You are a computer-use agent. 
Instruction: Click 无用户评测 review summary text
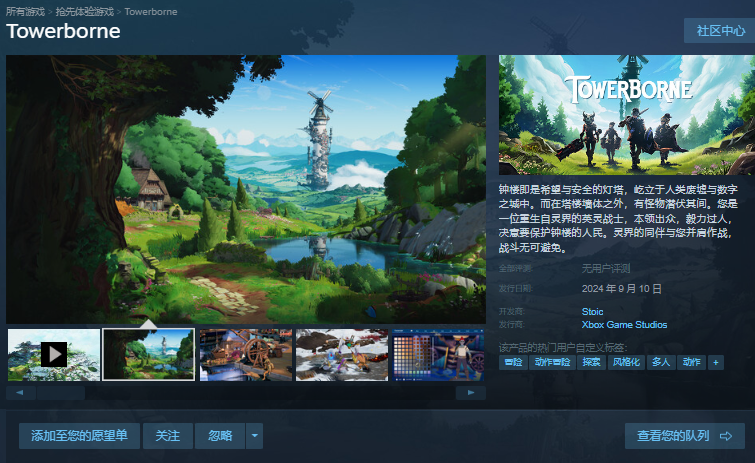point(606,268)
